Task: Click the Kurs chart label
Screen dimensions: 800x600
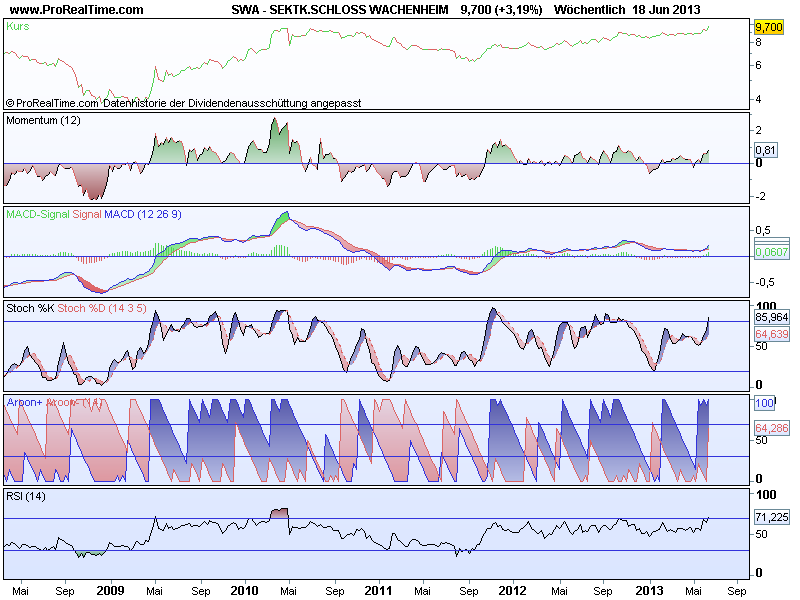Action: (x=18, y=26)
